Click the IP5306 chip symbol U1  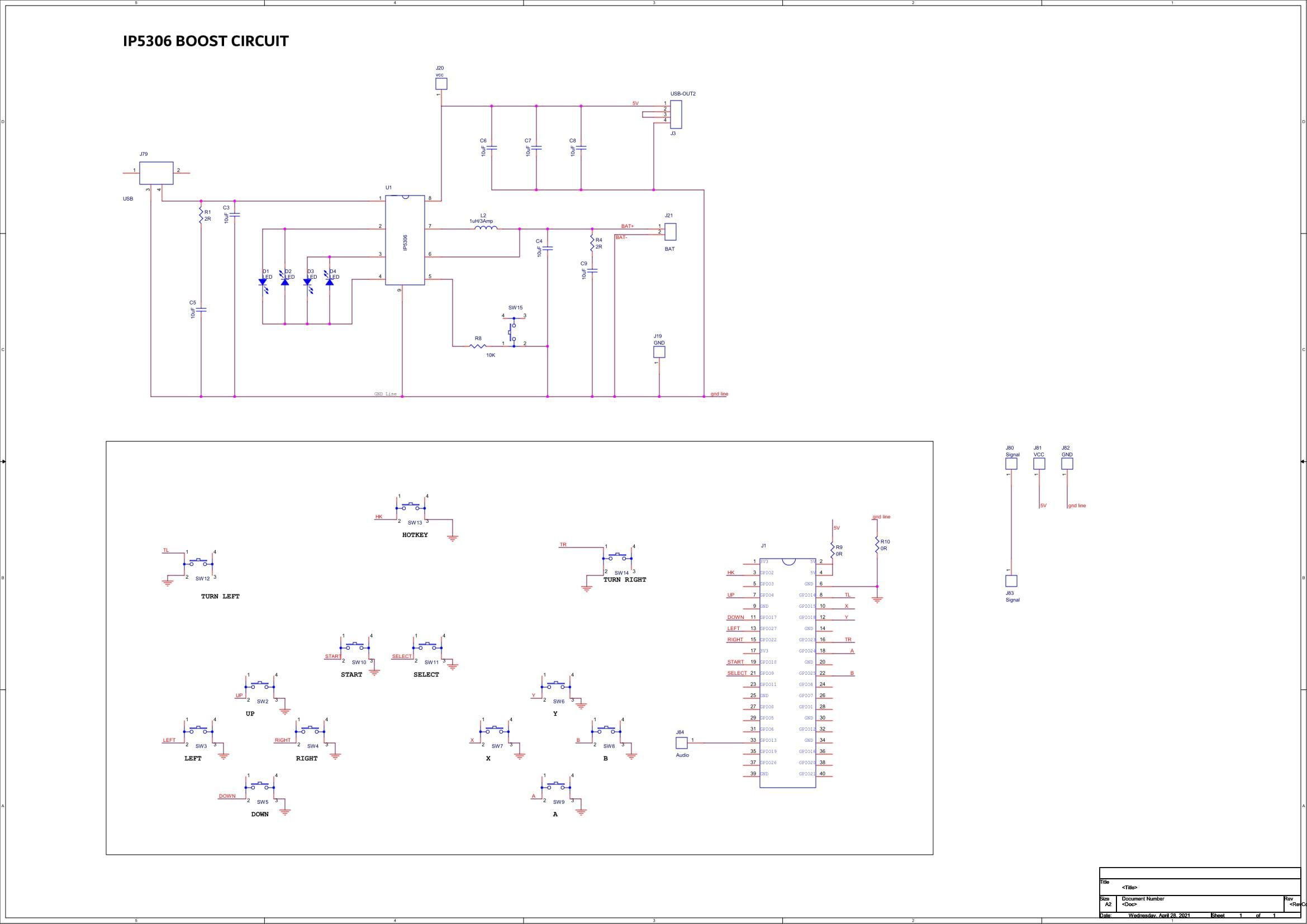point(405,240)
